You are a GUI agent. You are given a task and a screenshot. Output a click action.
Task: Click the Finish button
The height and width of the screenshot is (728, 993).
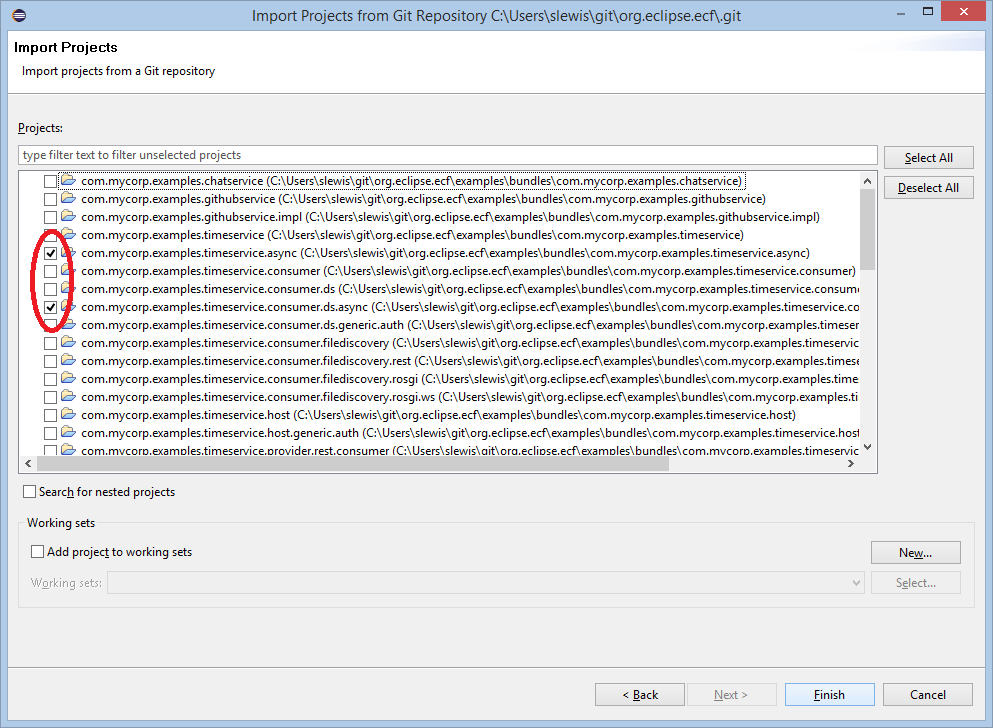pyautogui.click(x=830, y=694)
